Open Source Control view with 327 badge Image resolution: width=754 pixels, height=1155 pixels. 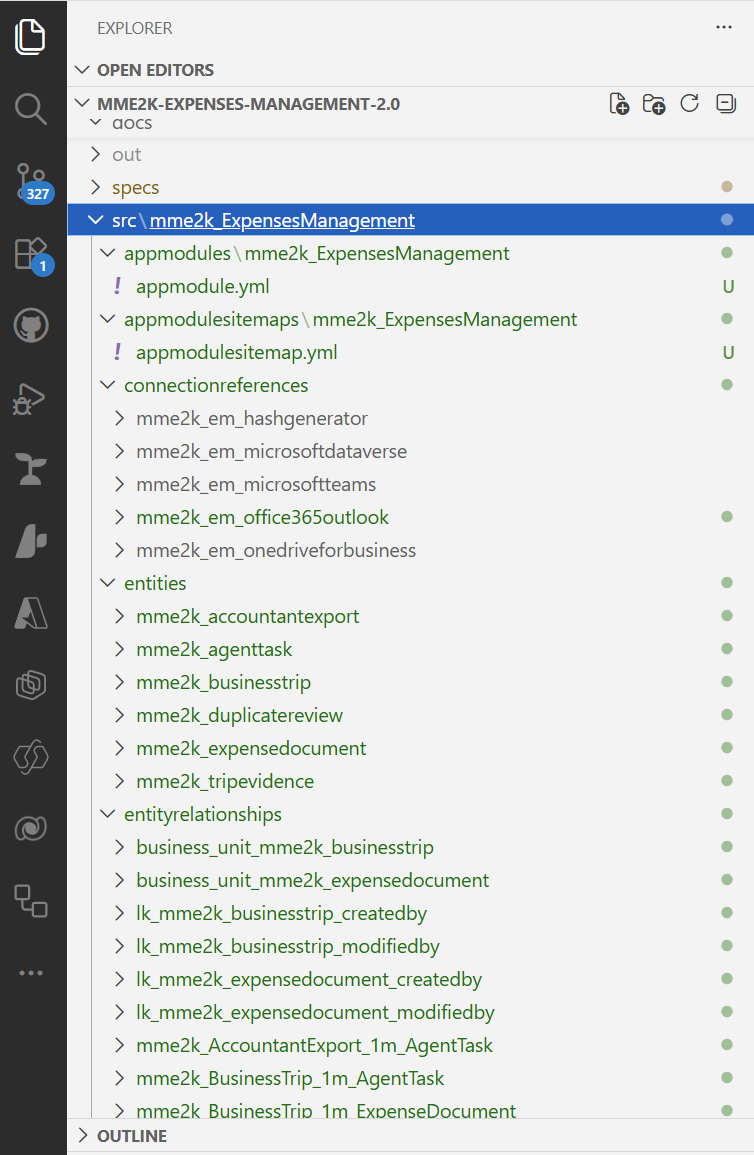point(33,183)
